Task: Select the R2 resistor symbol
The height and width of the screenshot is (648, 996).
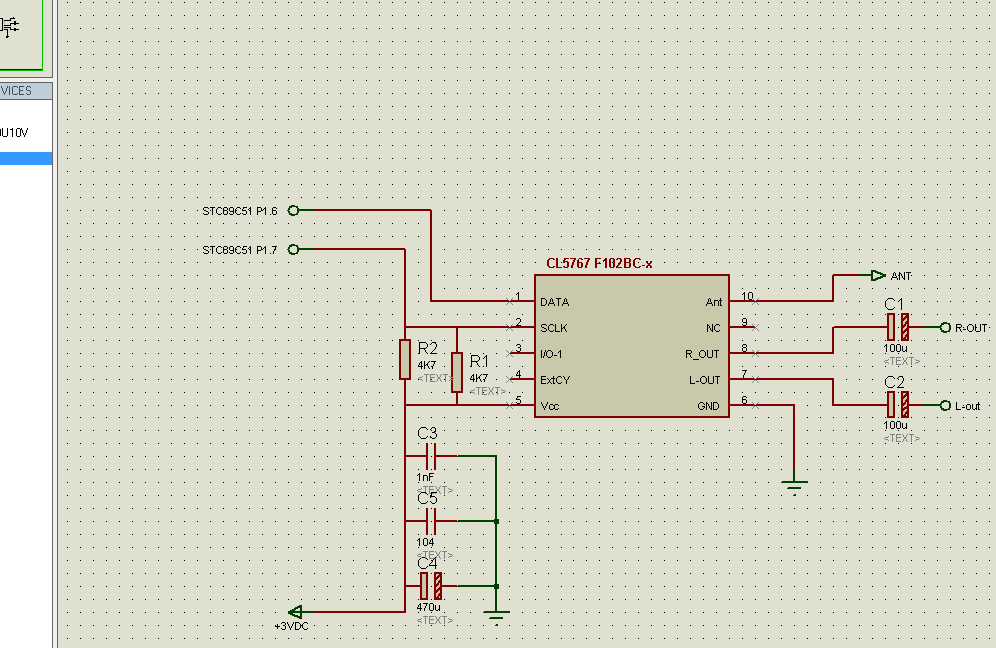Action: (405, 360)
